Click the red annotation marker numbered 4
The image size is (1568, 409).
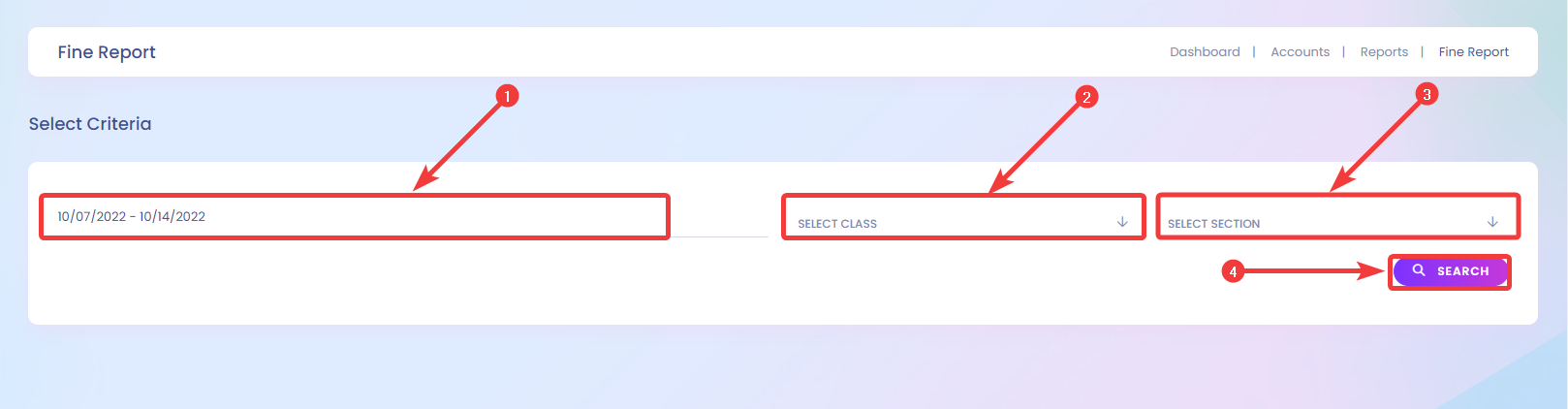[1233, 271]
